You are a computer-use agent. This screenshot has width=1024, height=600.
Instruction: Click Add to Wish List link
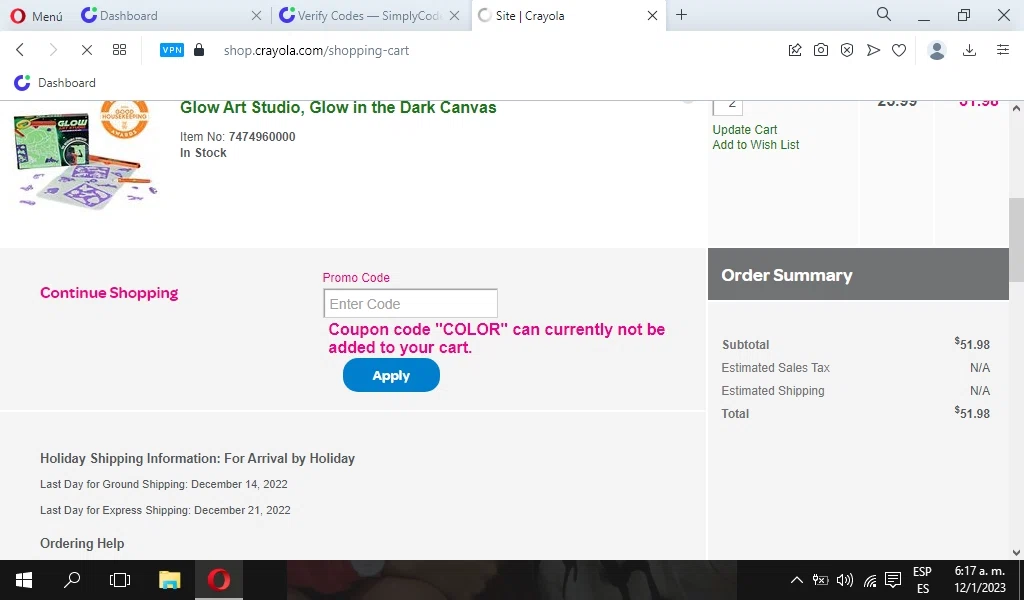(756, 145)
